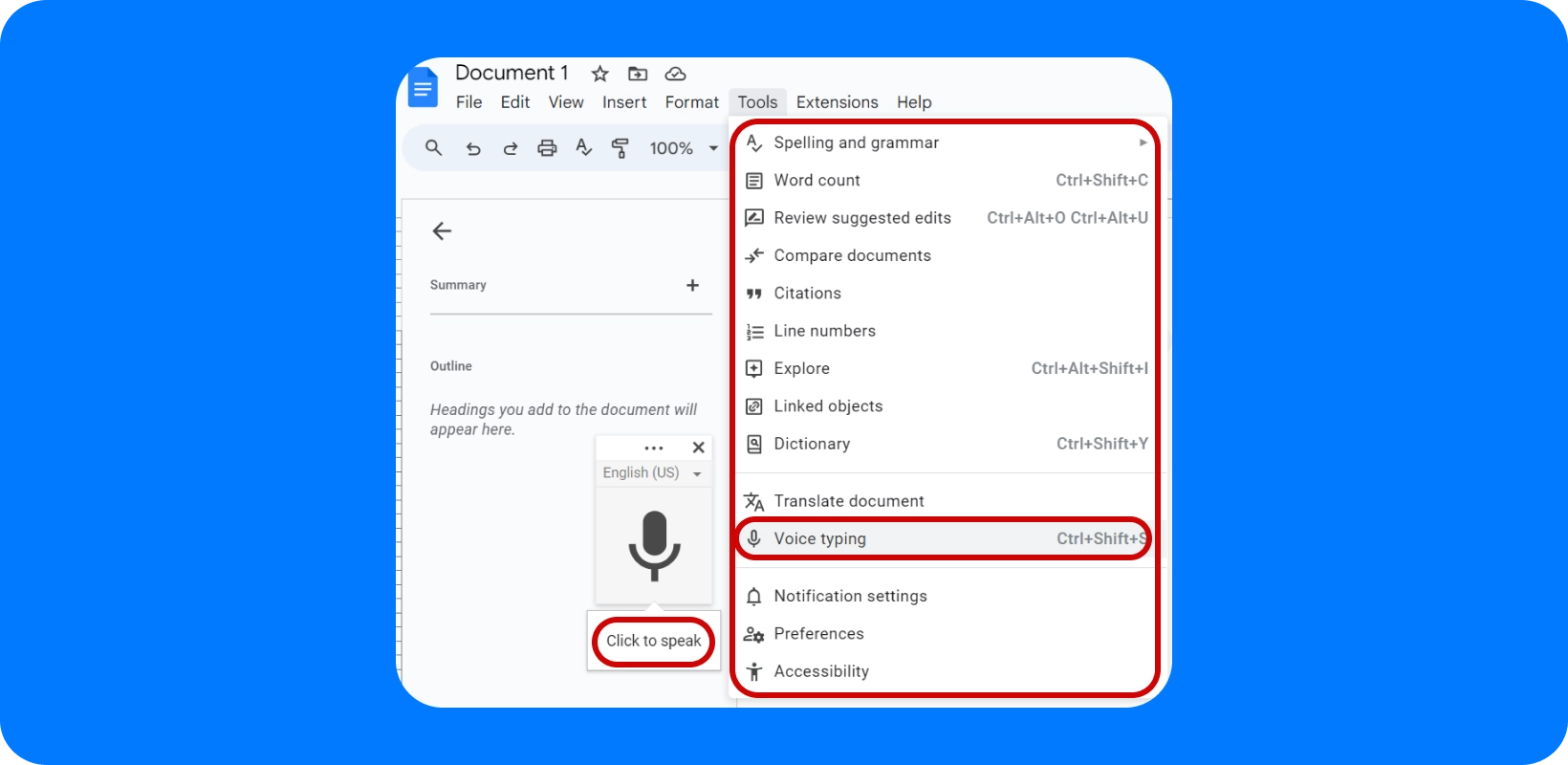
Task: Select Dictionary menu item
Action: 947,444
